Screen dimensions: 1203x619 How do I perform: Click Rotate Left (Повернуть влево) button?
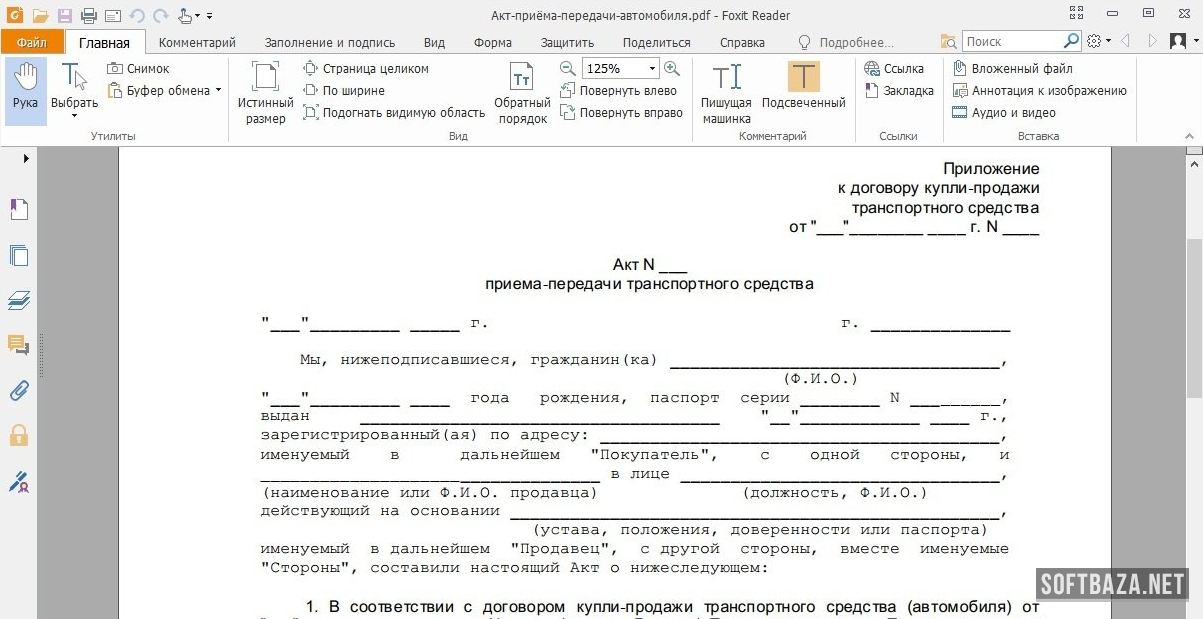pyautogui.click(x=620, y=91)
